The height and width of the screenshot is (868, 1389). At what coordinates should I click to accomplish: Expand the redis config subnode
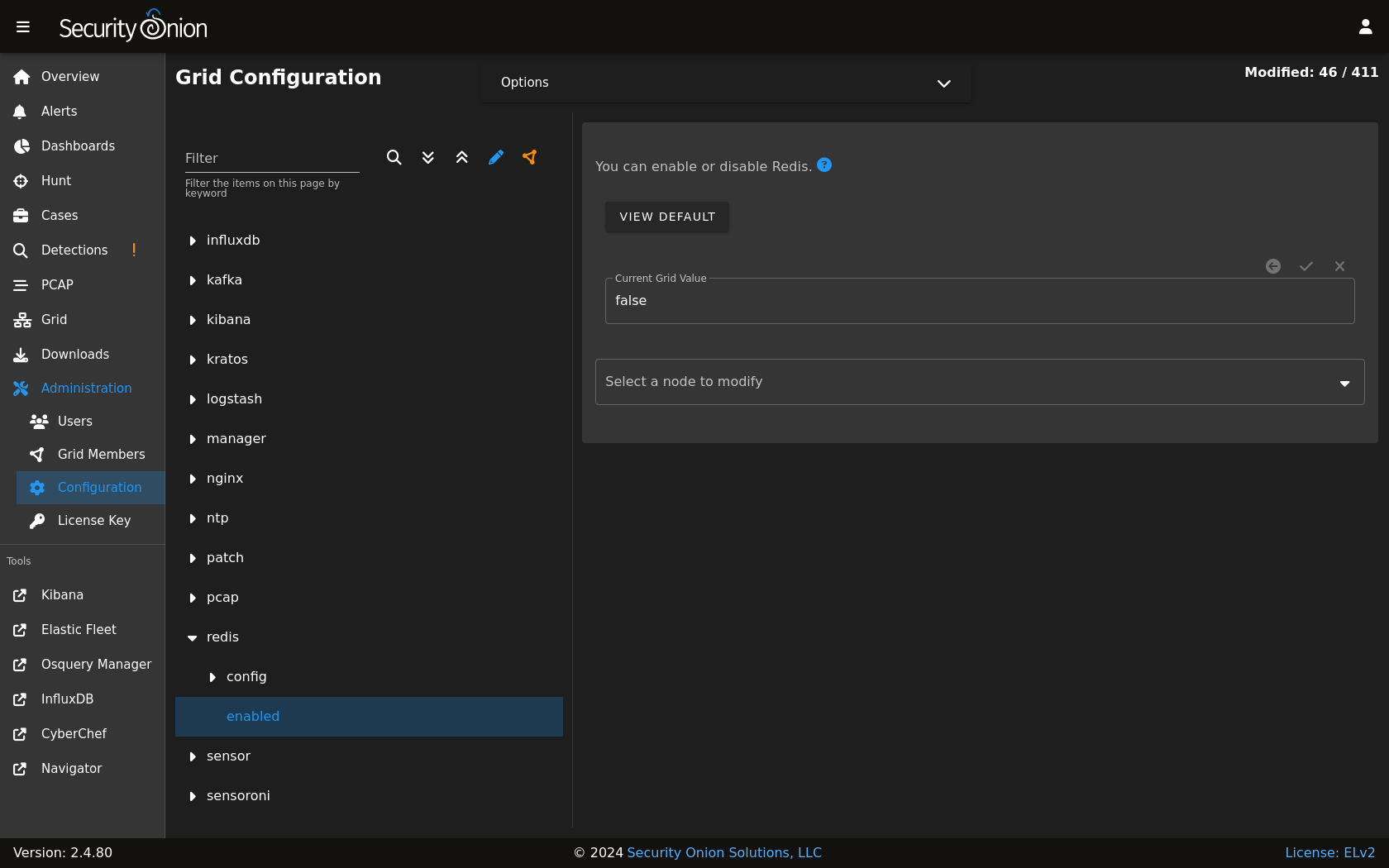pyautogui.click(x=212, y=677)
